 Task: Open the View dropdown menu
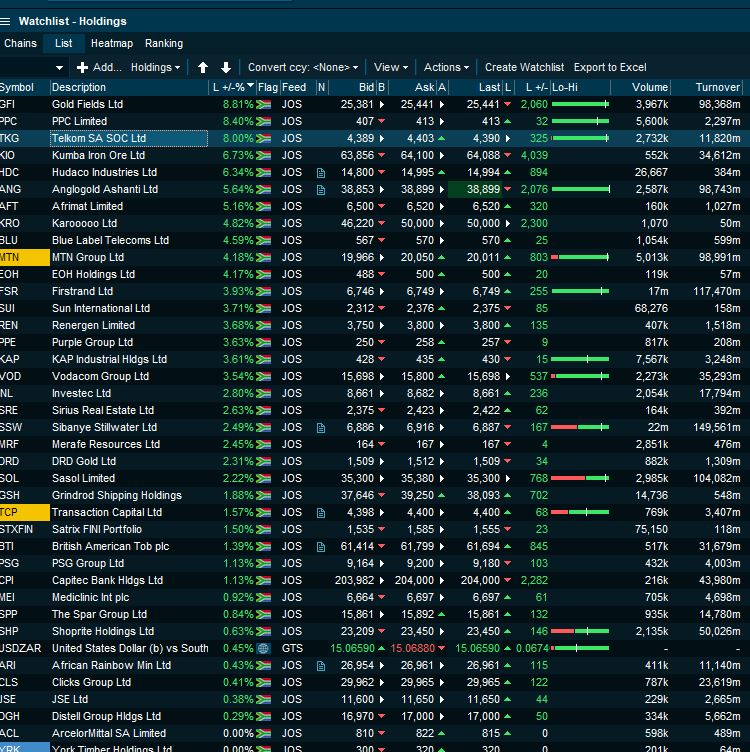click(x=391, y=68)
